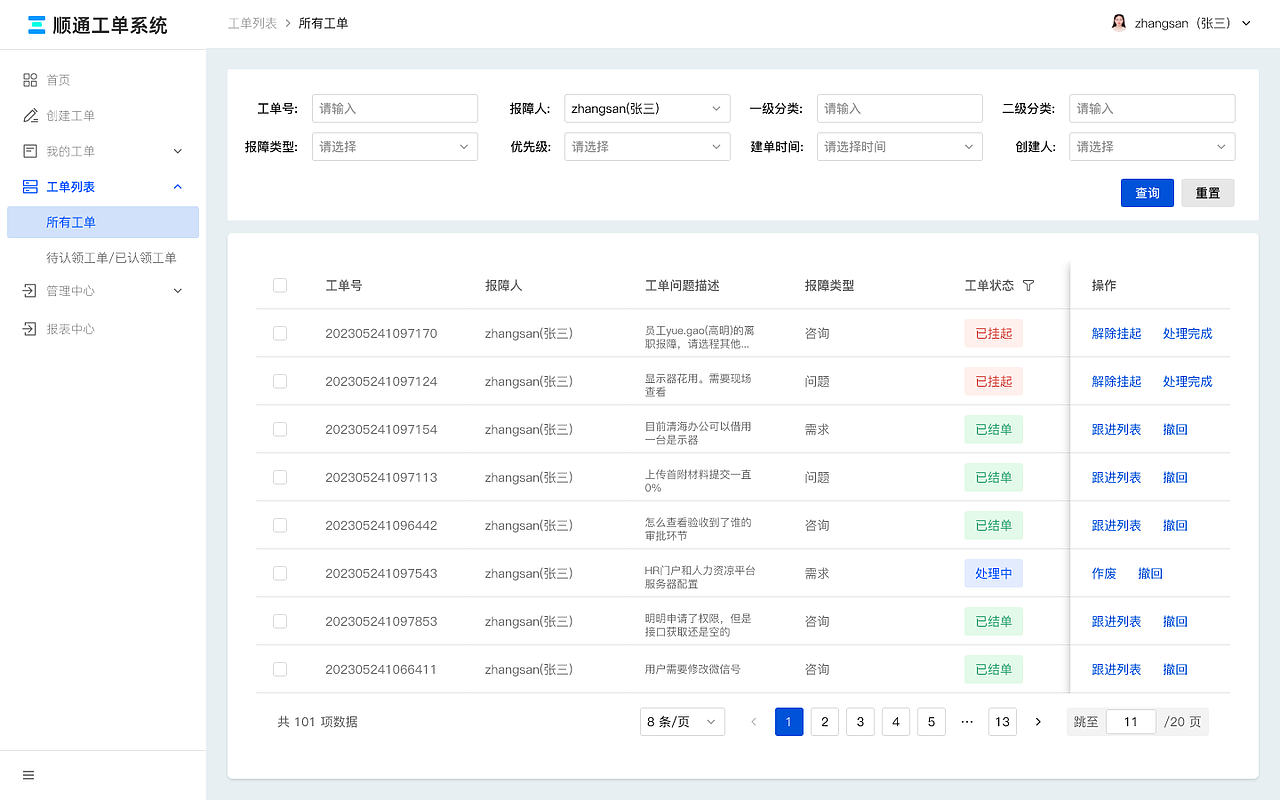The height and width of the screenshot is (800, 1280).
Task: Check the row 202305241097170 checkbox
Action: (x=280, y=334)
